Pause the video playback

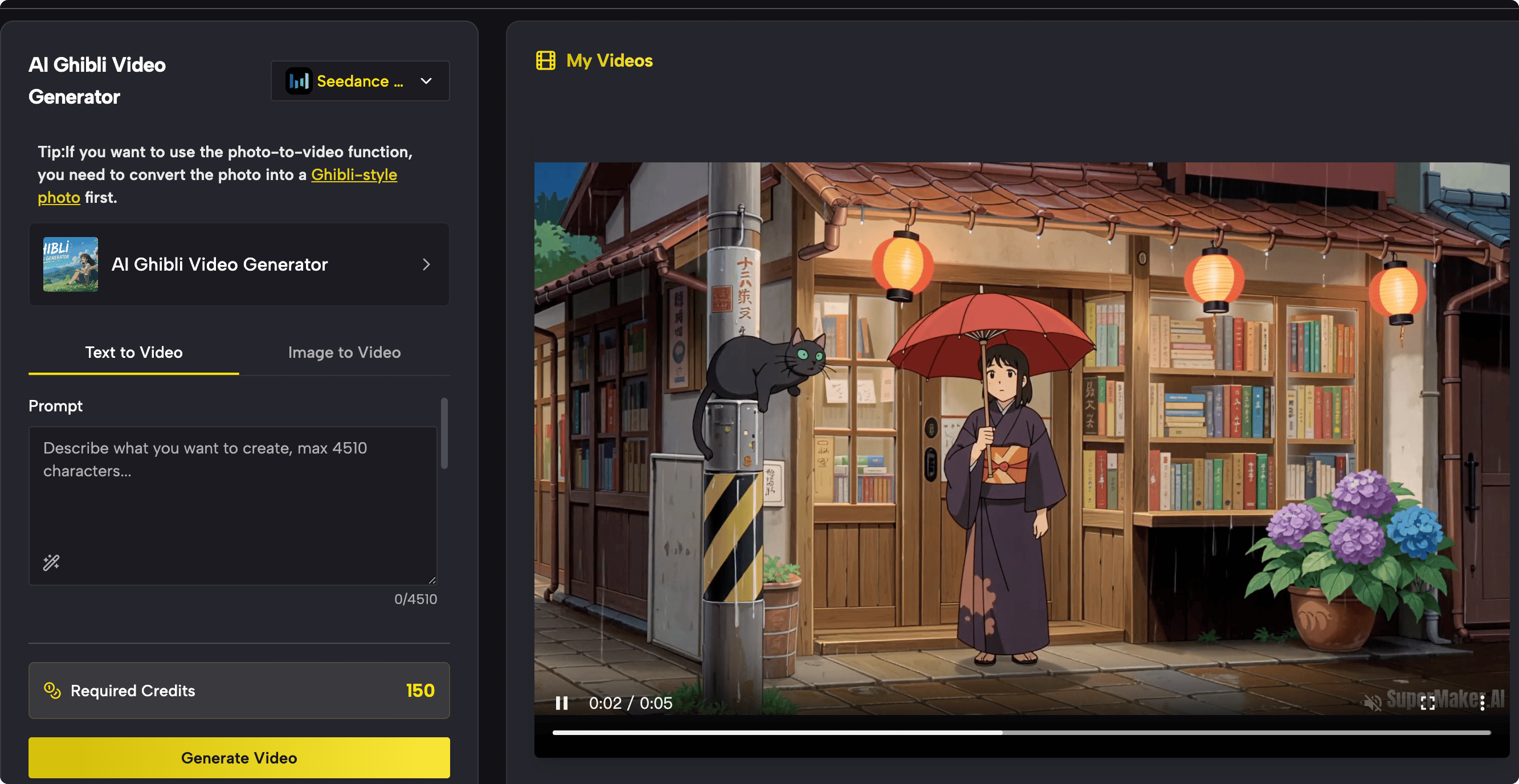click(561, 703)
